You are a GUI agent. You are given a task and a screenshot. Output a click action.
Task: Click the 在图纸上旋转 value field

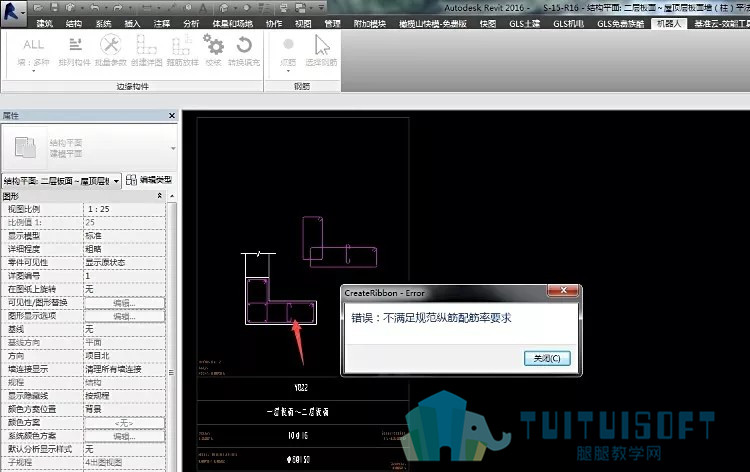124,289
